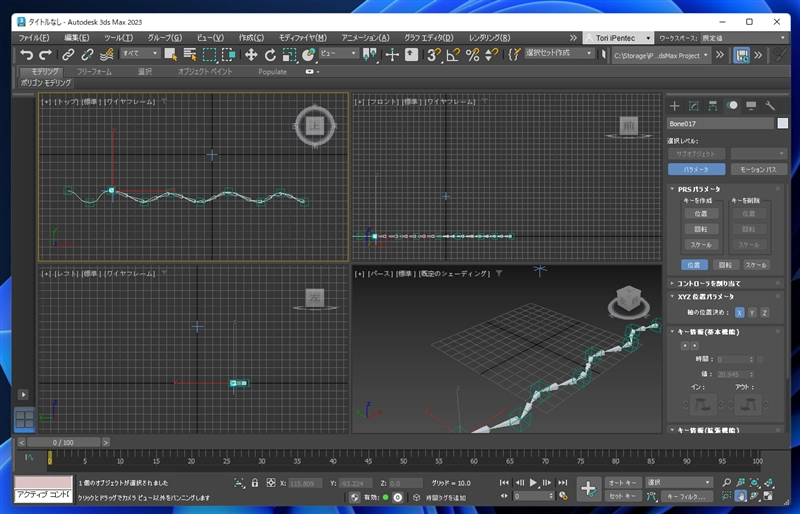Click the pink MAXScript listener swatch
Image resolution: width=800 pixels, height=514 pixels.
click(x=43, y=482)
